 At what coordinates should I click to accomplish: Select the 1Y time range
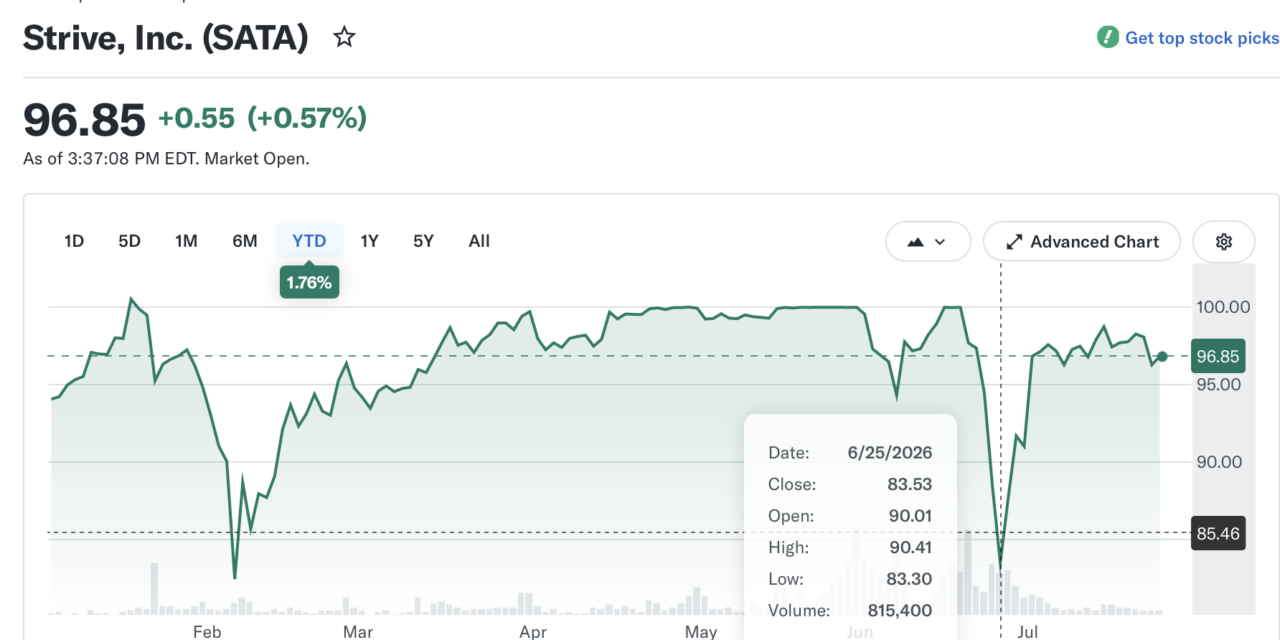(369, 241)
